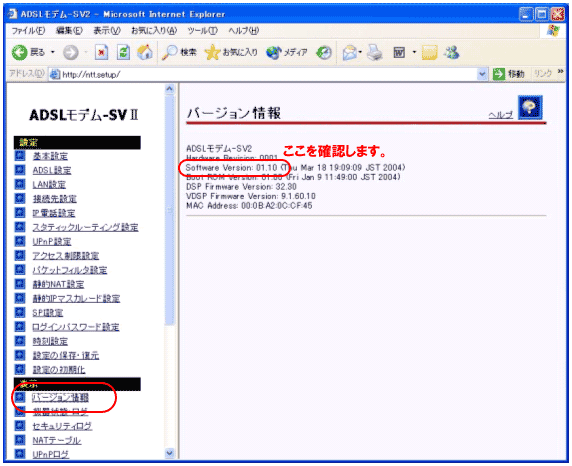Click the bullet icon beside NATテーブル
572x466 pixels.
click(20, 440)
